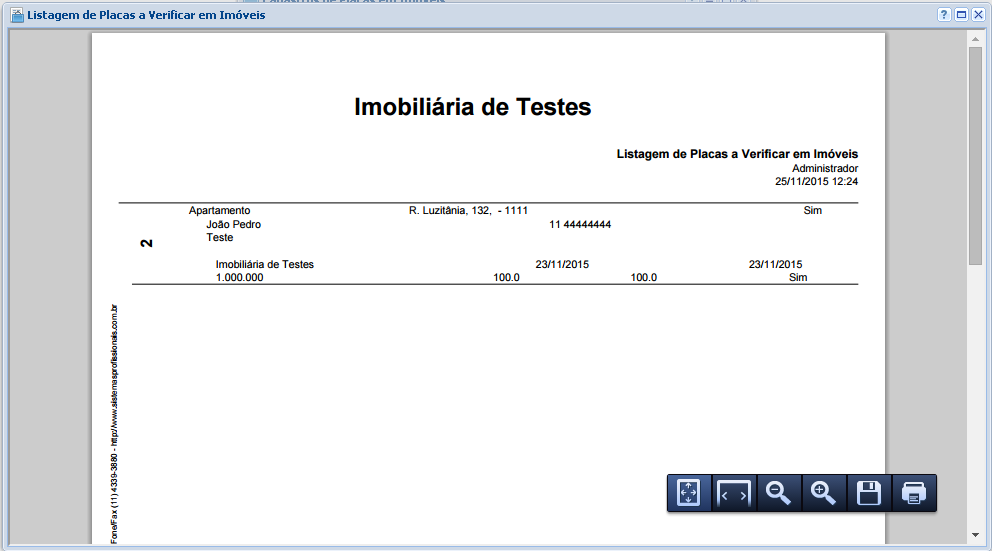Zoom out of the report
Screen dimensions: 992x551
[779, 493]
